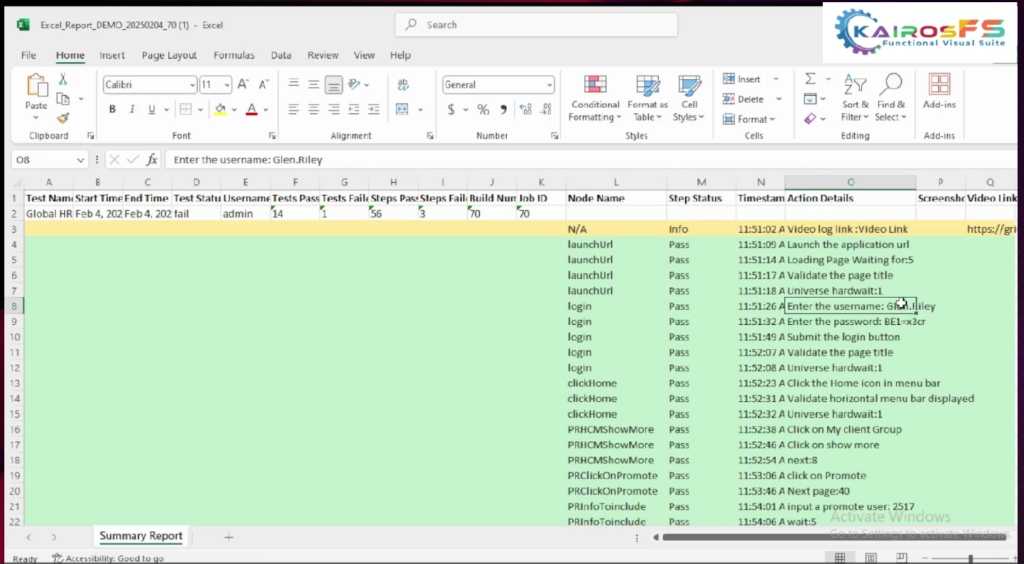Click the Increase Font Size icon
The width and height of the screenshot is (1024, 564).
point(244,86)
